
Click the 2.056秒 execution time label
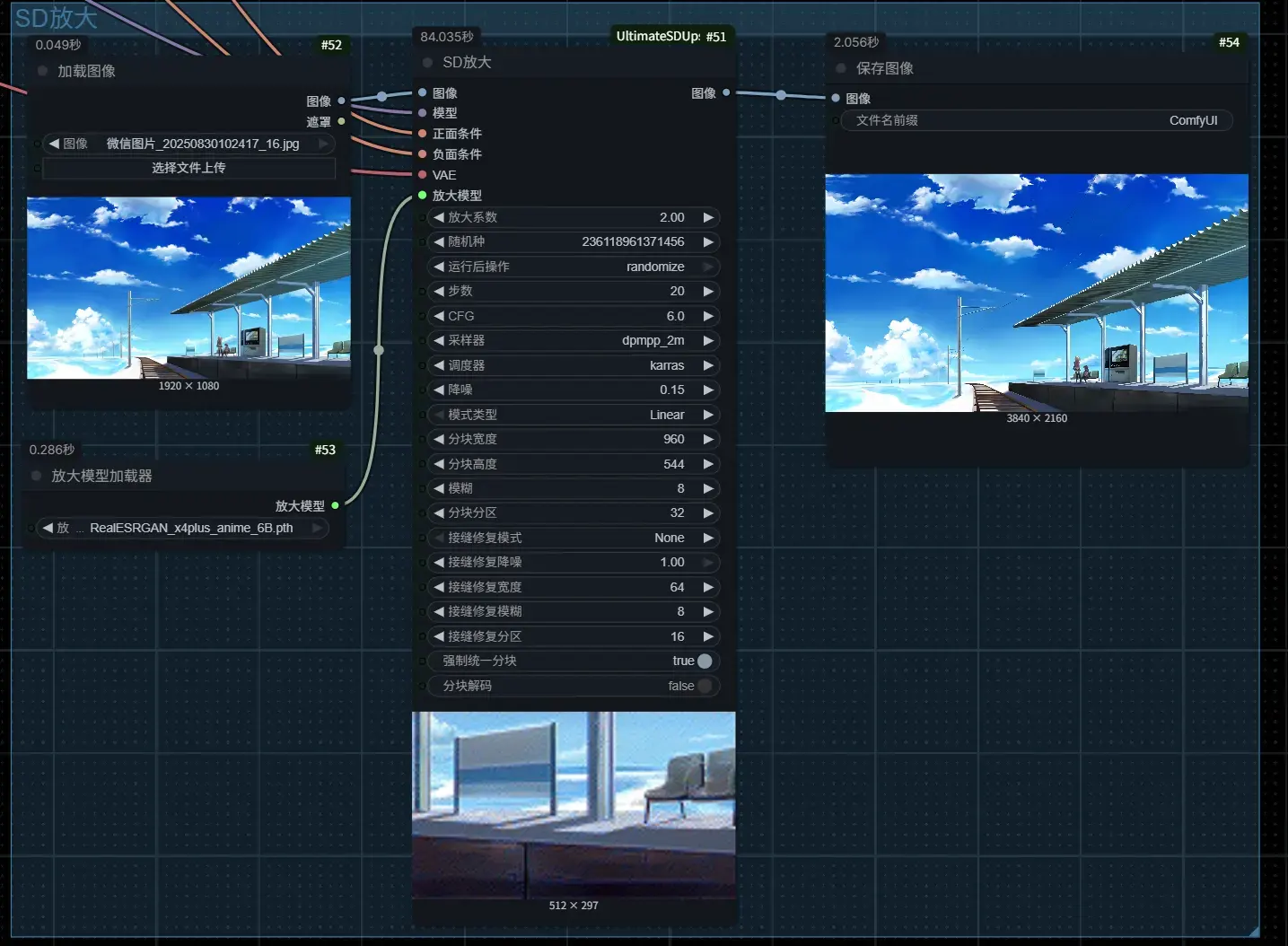click(x=856, y=42)
